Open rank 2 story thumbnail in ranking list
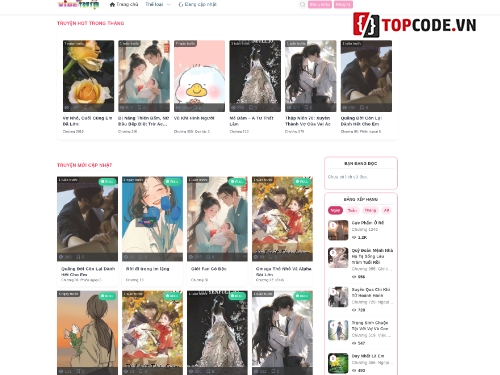The height and width of the screenshot is (375, 500). coord(338,258)
